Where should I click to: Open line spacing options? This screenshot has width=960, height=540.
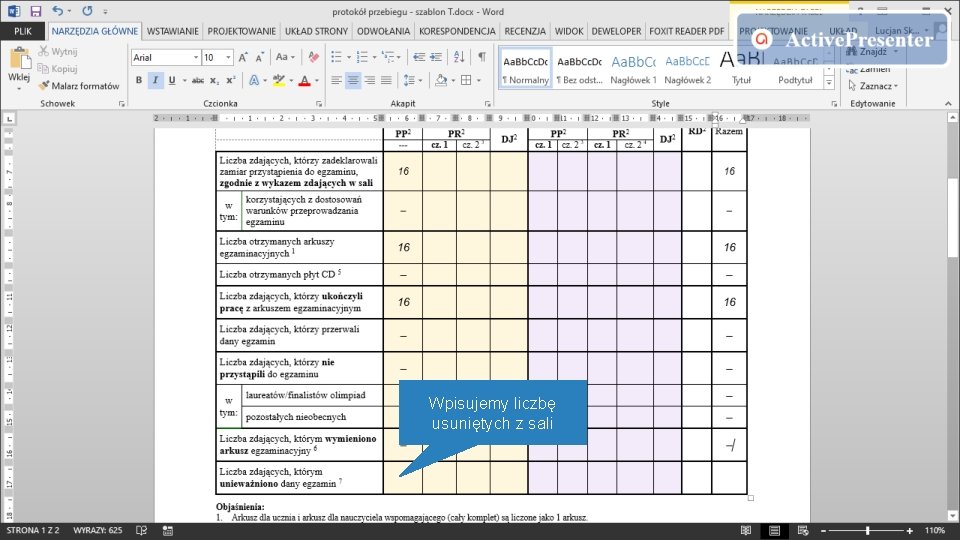click(x=413, y=80)
